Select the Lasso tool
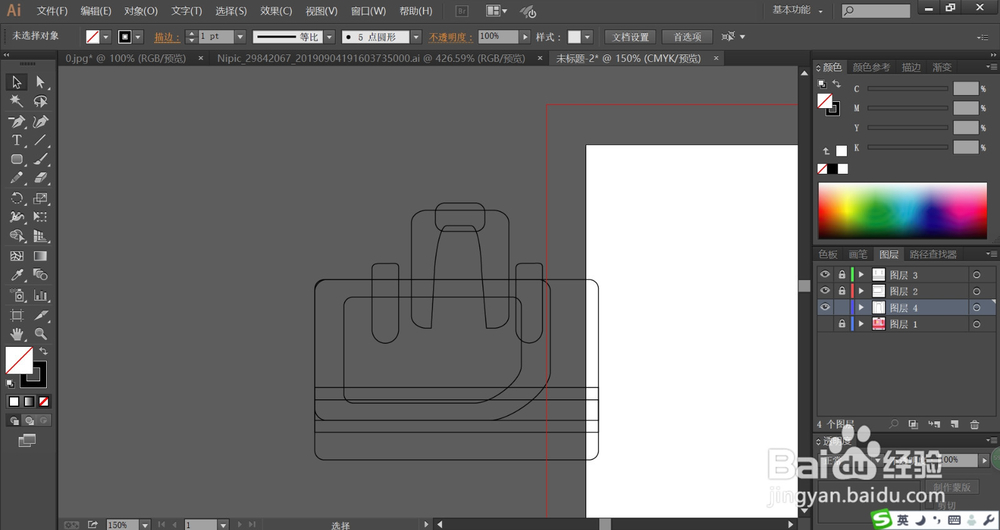The height and width of the screenshot is (530, 1000). pos(40,101)
